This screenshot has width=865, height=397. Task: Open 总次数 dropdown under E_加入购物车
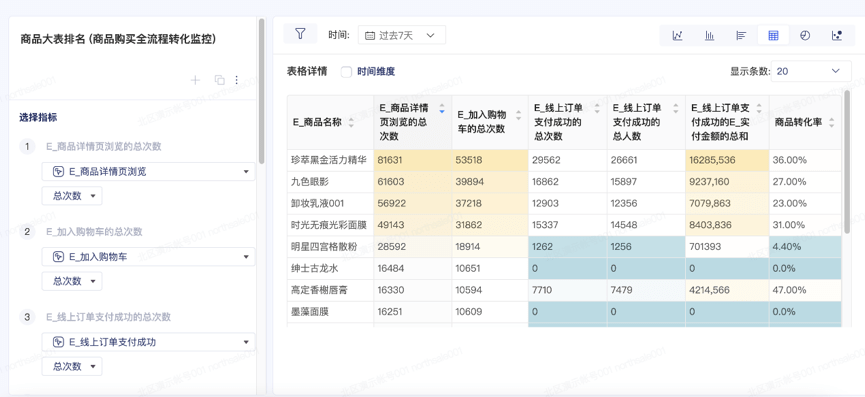(x=72, y=281)
